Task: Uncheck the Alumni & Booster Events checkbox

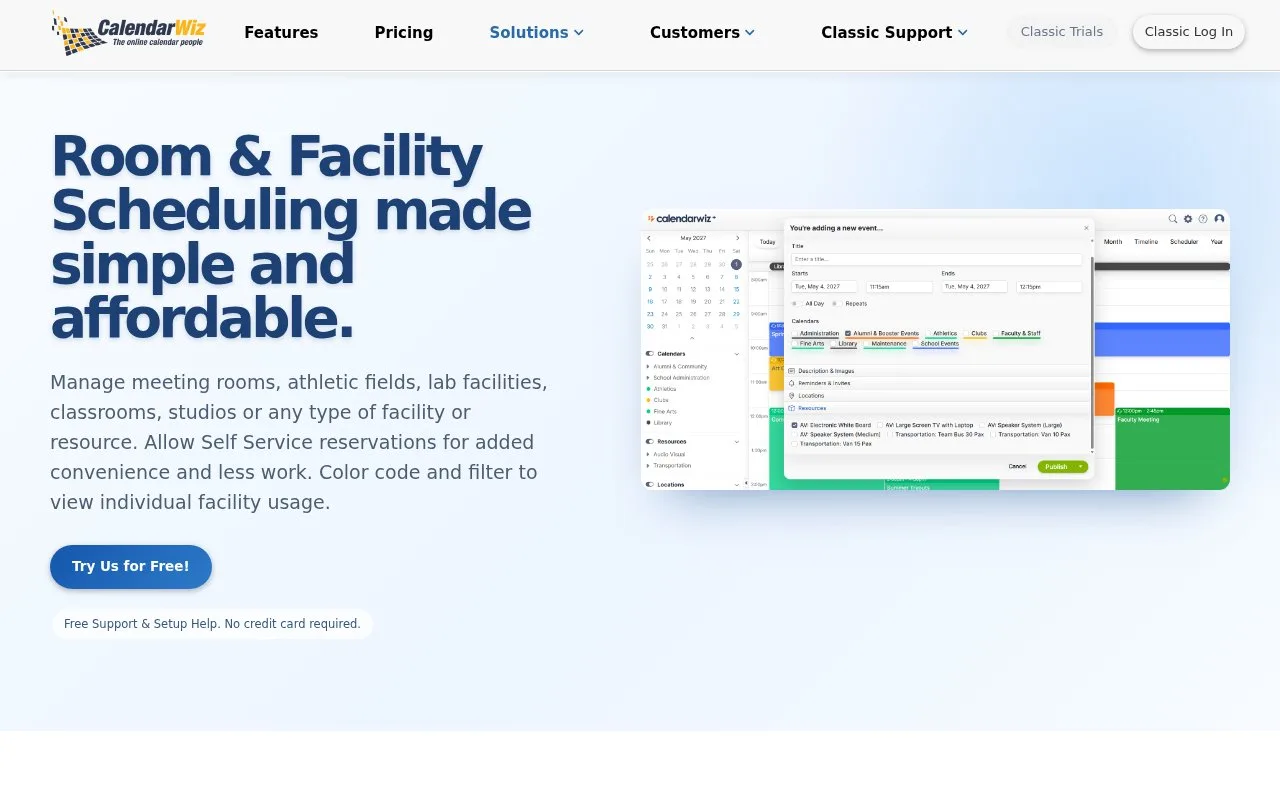Action: (x=848, y=333)
